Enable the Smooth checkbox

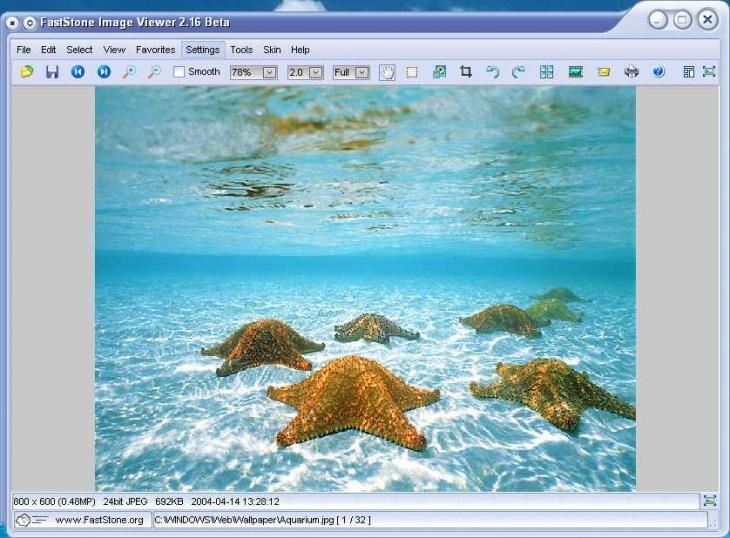pos(179,72)
